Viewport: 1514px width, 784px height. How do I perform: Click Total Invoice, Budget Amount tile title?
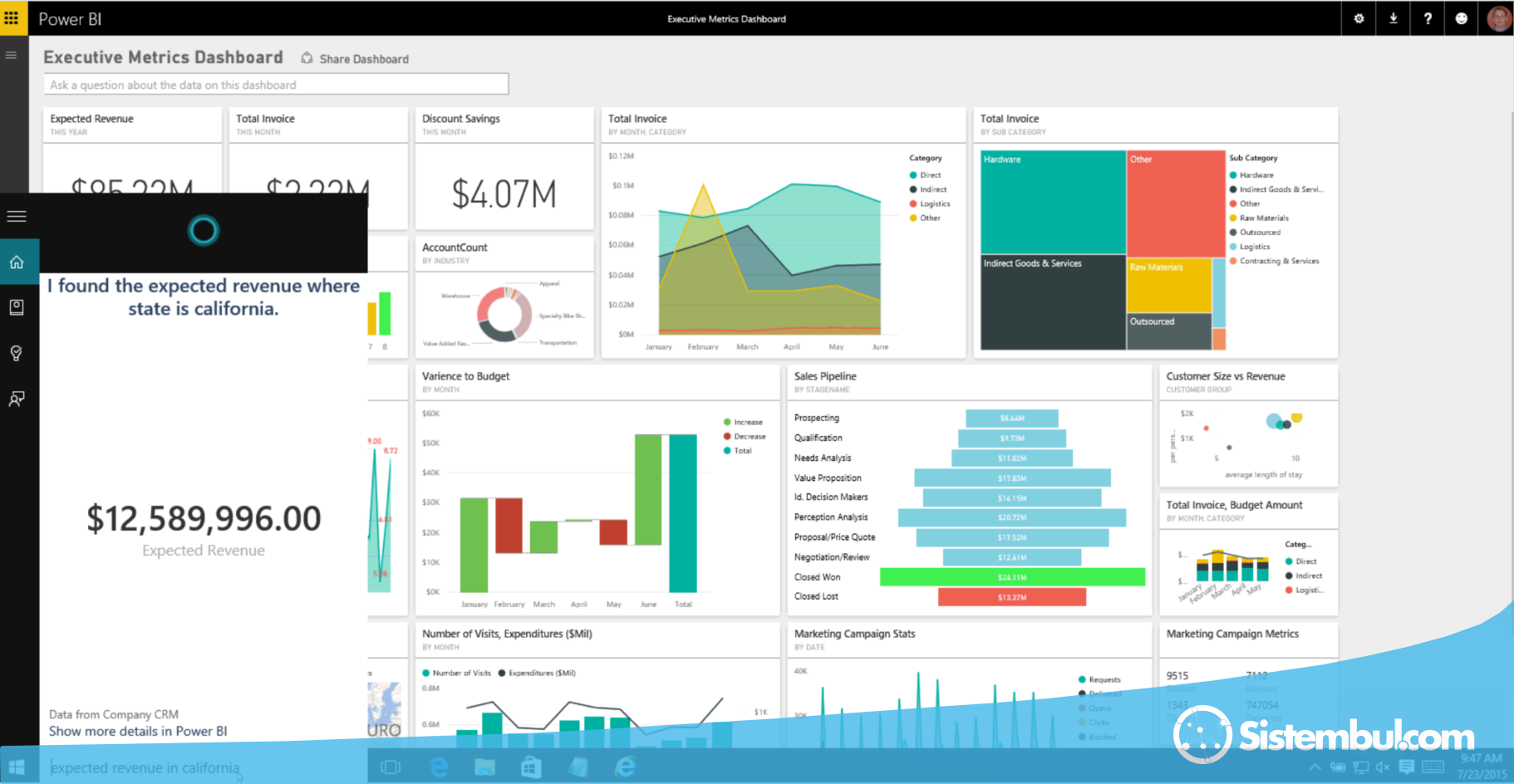pyautogui.click(x=1234, y=505)
